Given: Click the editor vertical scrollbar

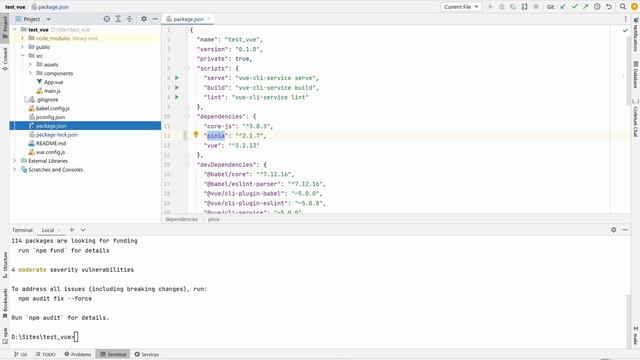Looking at the screenshot, I should pyautogui.click(x=629, y=71).
